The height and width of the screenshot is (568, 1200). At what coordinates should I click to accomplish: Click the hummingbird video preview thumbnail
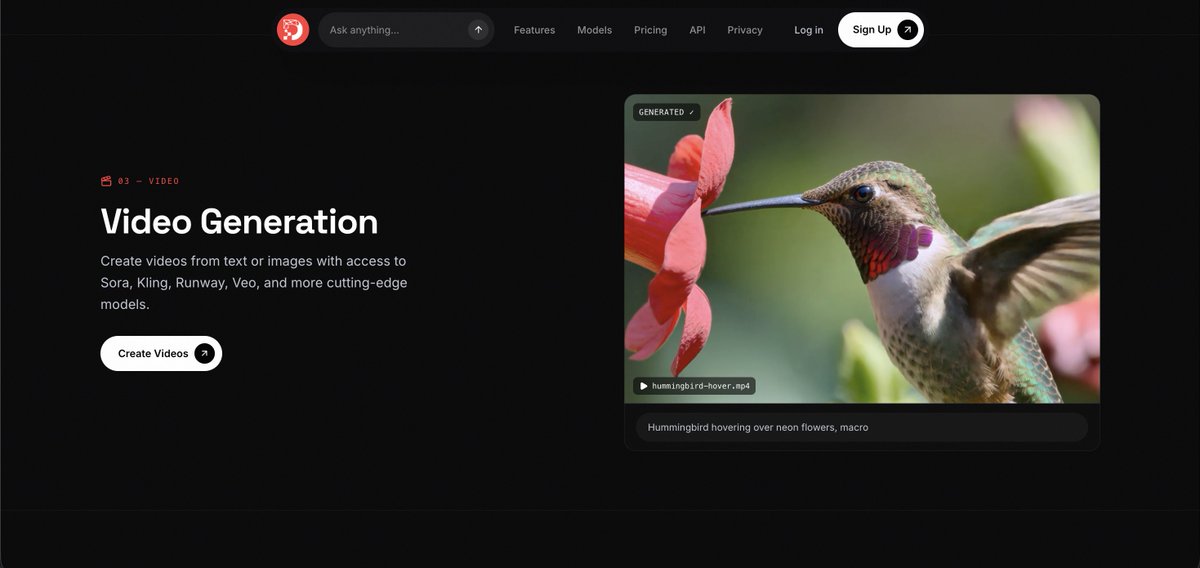click(x=862, y=249)
